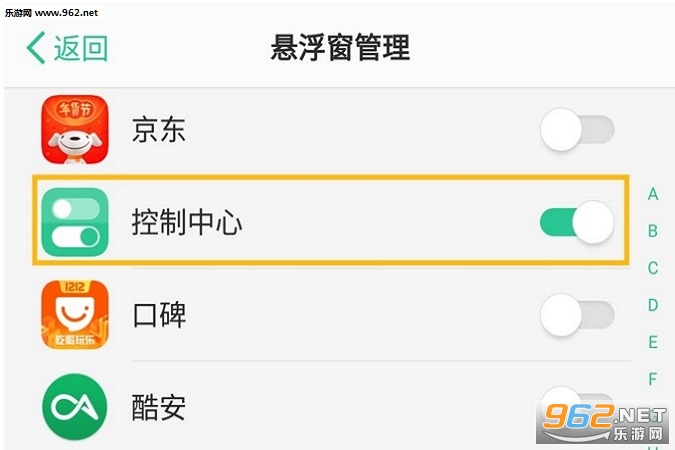675x450 pixels.
Task: Select the 酷安 app name label
Action: click(159, 407)
